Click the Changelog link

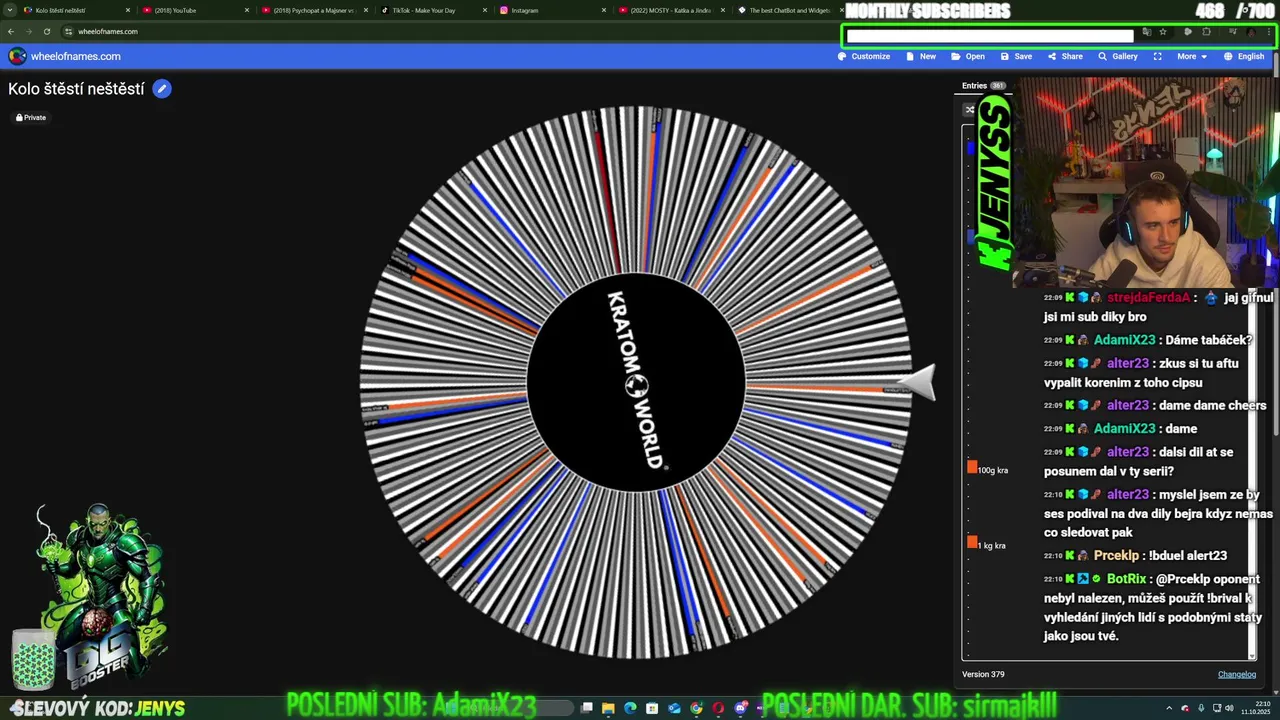1236,674
